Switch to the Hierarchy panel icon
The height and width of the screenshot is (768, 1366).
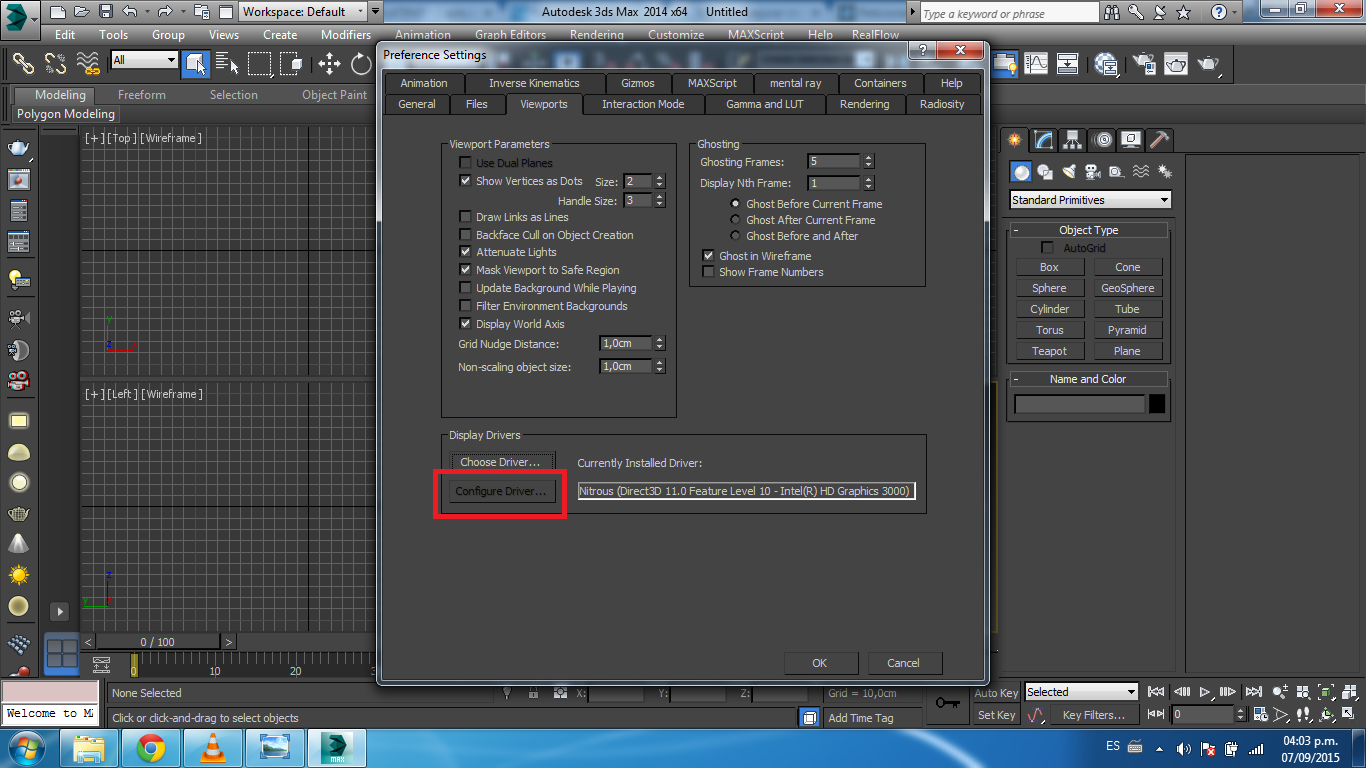coord(1073,139)
